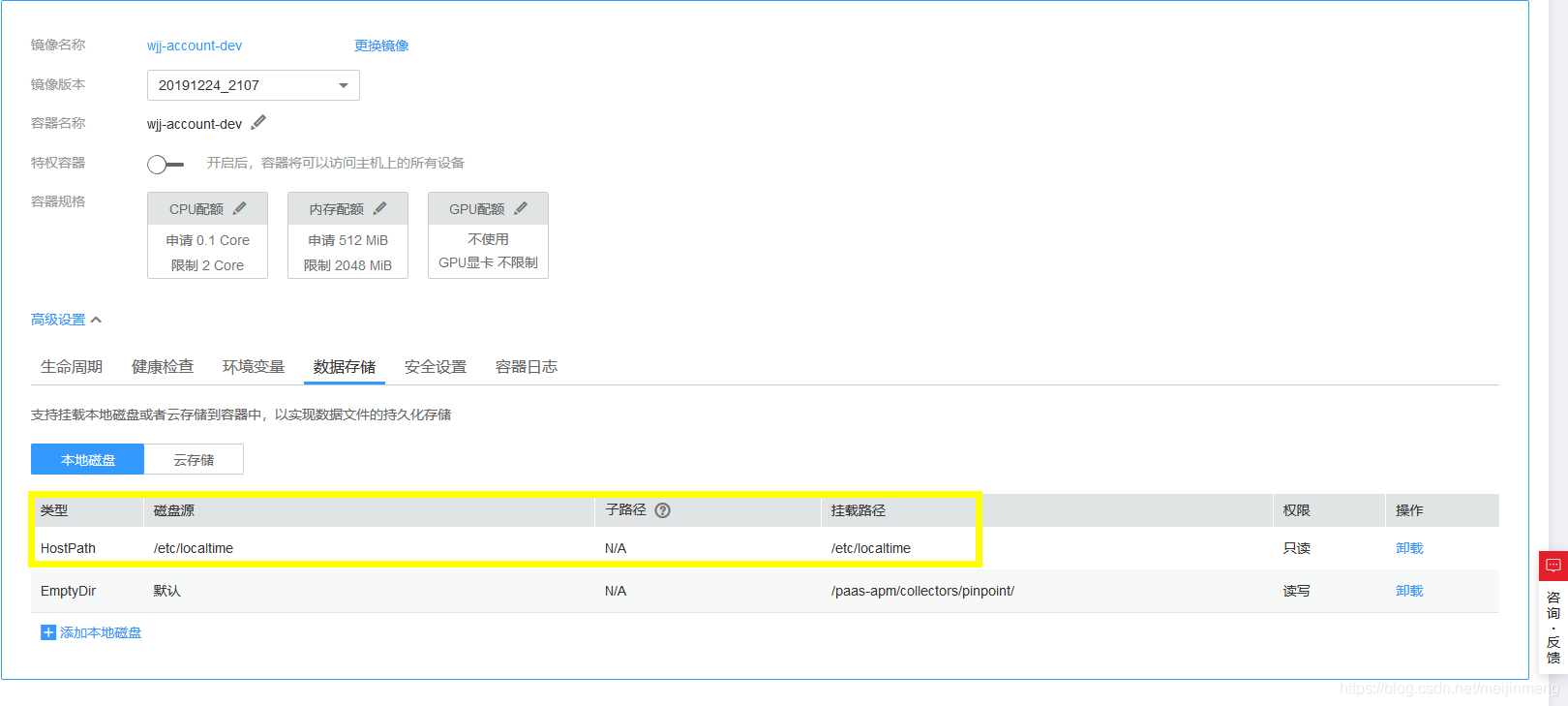
Task: Click the 磁盘源 column header
Action: (174, 510)
